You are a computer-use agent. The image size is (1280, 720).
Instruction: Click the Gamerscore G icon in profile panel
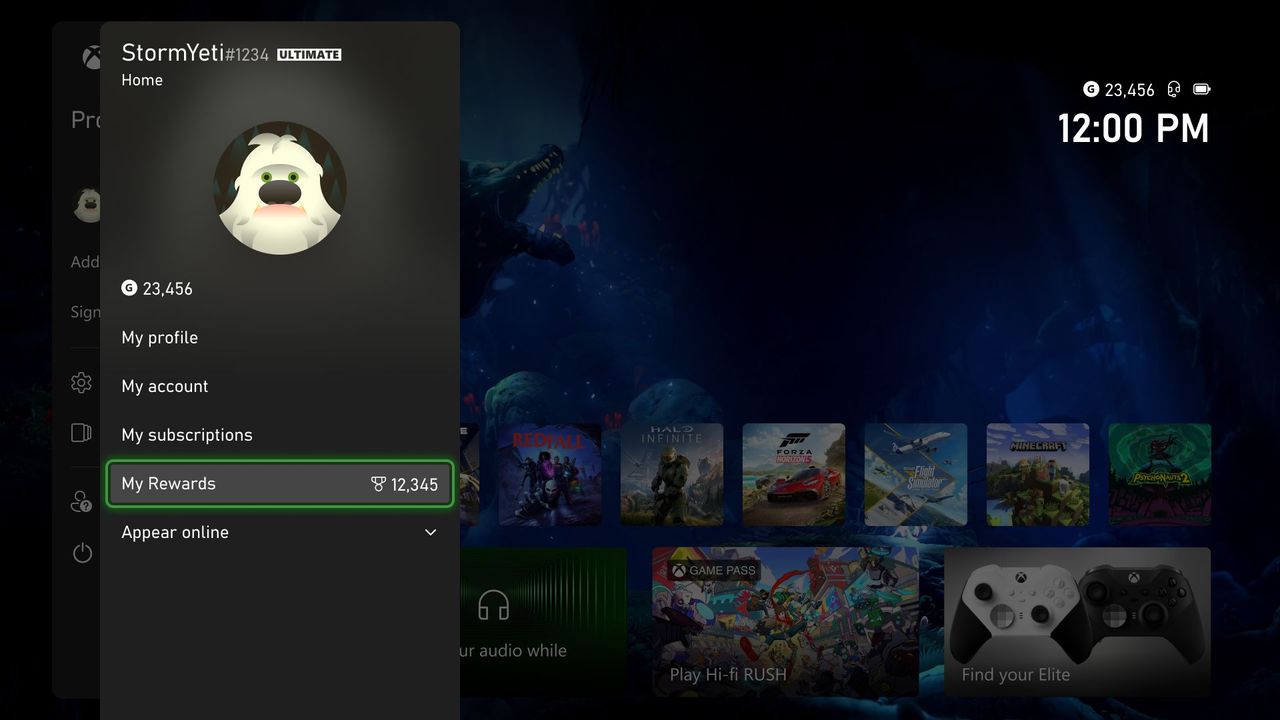click(x=129, y=288)
